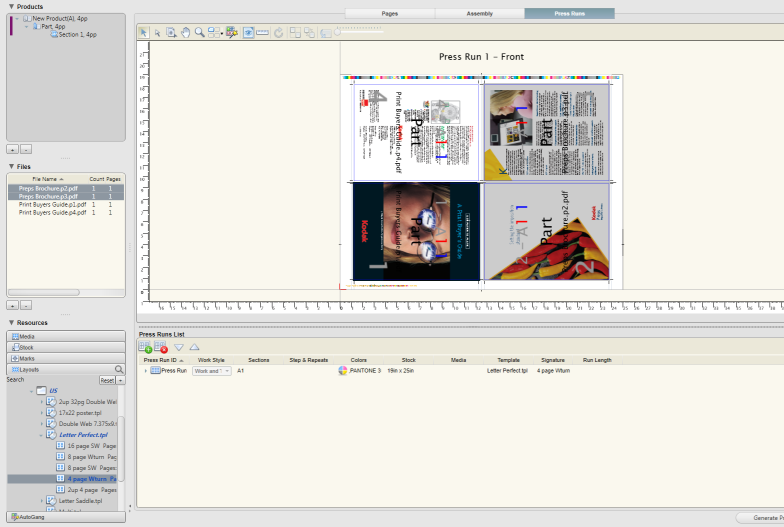Click the marks wizard wand icon
The width and height of the screenshot is (784, 527).
pos(232,32)
